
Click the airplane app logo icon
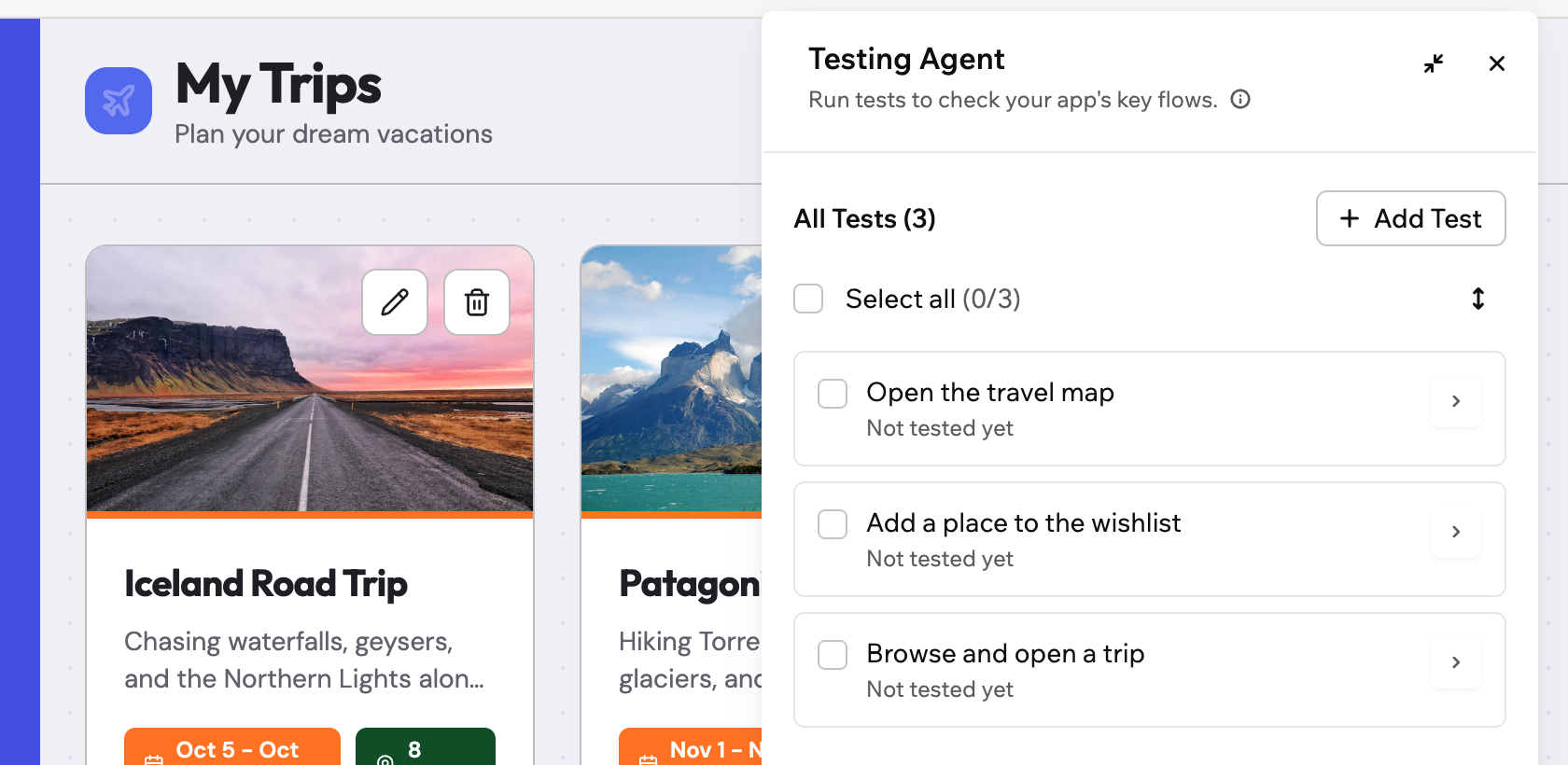point(119,101)
